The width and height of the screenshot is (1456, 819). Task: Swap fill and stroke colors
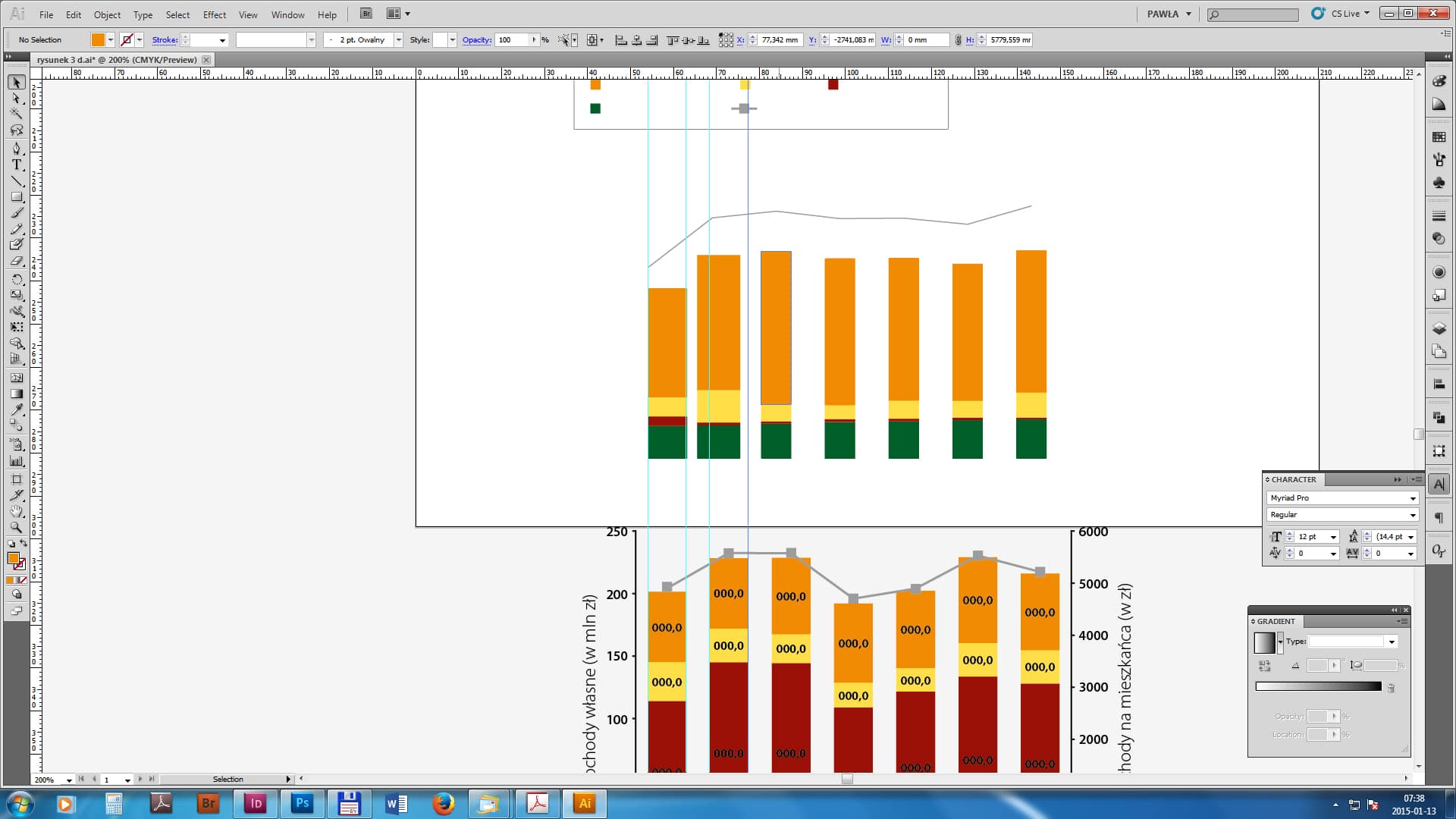pyautogui.click(x=24, y=544)
